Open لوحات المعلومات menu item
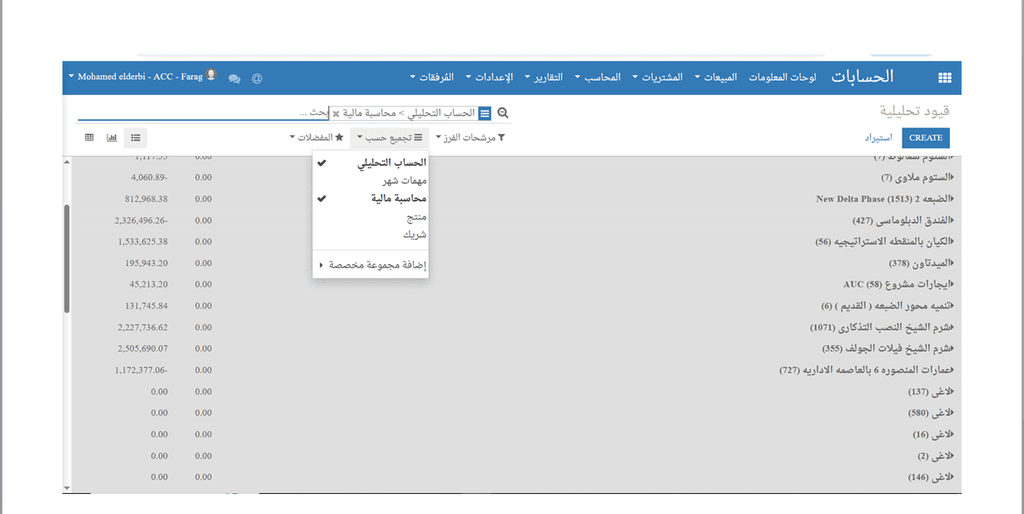 (x=782, y=77)
